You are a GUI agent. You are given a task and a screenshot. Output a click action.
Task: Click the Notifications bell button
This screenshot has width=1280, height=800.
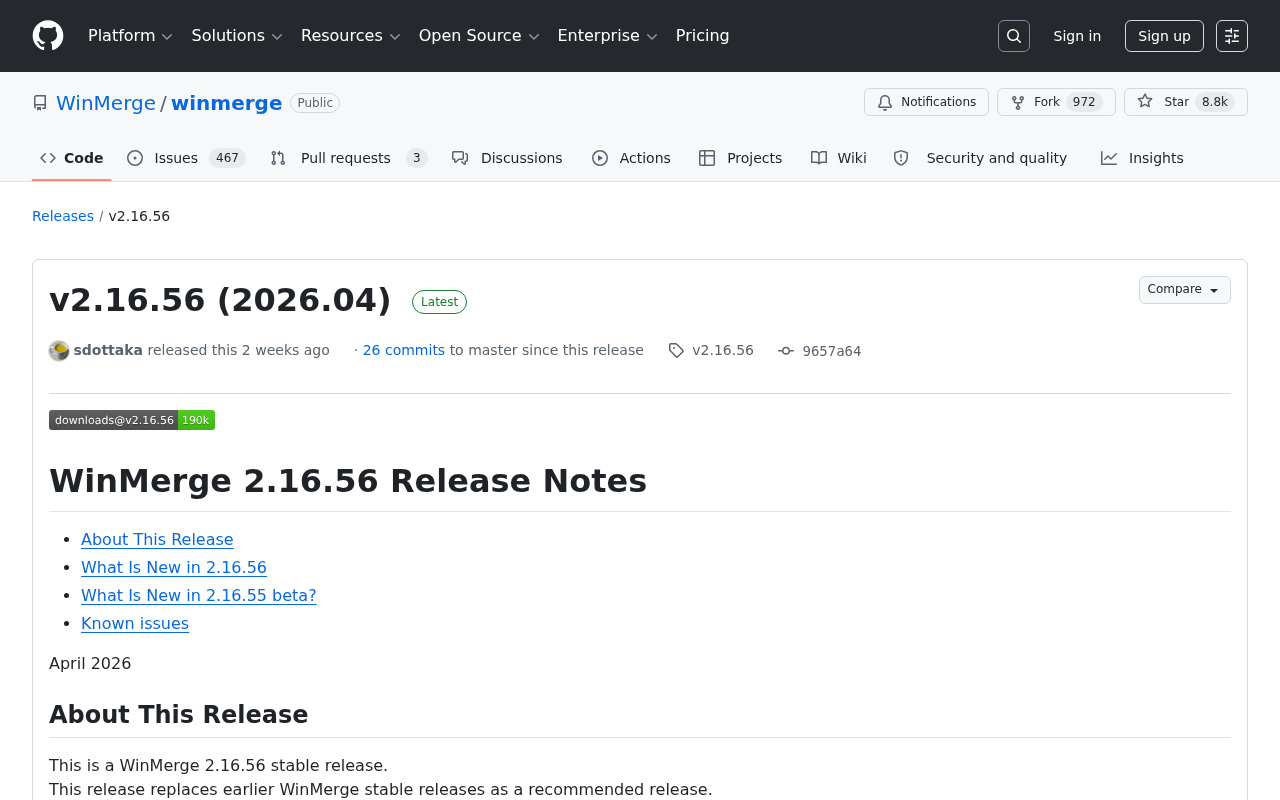(926, 102)
